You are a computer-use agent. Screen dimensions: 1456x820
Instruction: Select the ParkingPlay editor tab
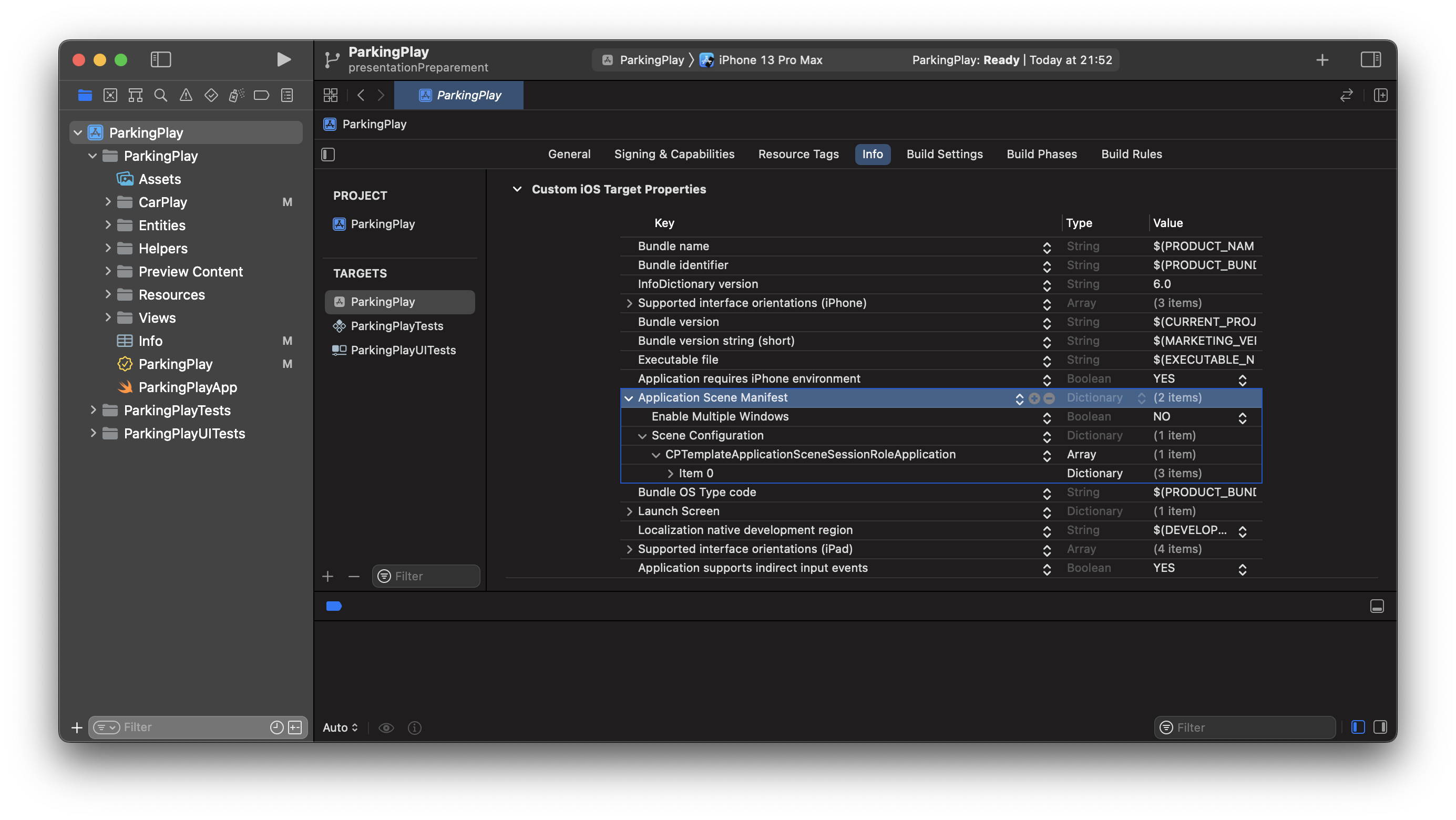click(459, 95)
